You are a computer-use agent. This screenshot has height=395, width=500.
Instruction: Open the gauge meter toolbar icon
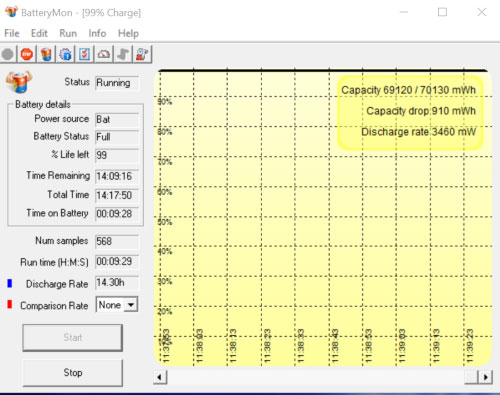tap(104, 54)
